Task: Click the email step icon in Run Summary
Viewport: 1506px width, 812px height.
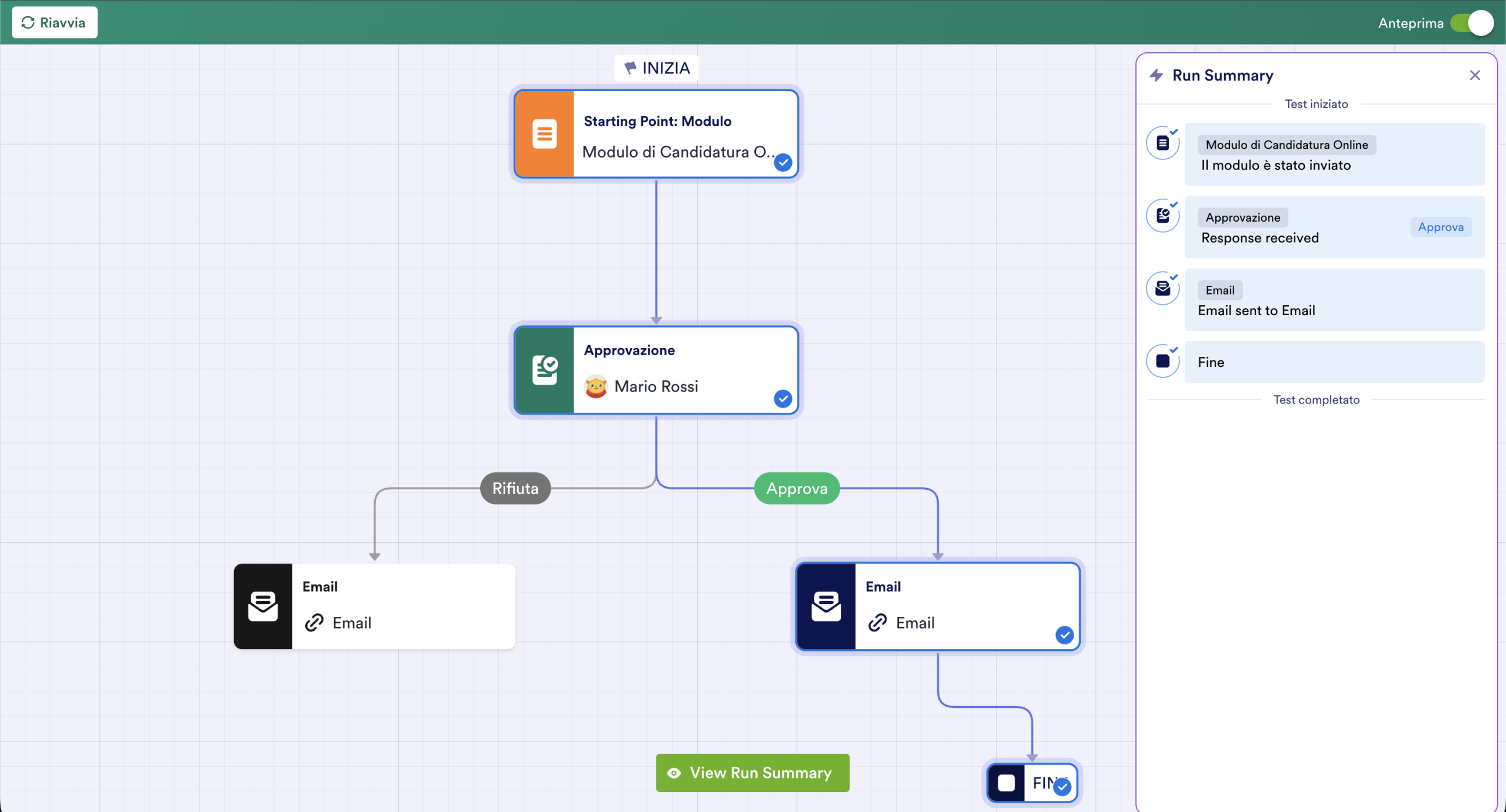Action: [x=1163, y=288]
